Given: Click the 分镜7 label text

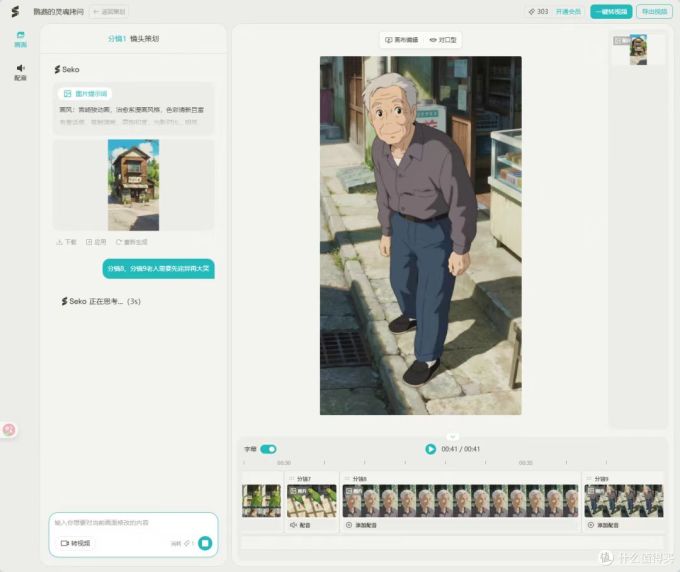Looking at the screenshot, I should point(304,479).
